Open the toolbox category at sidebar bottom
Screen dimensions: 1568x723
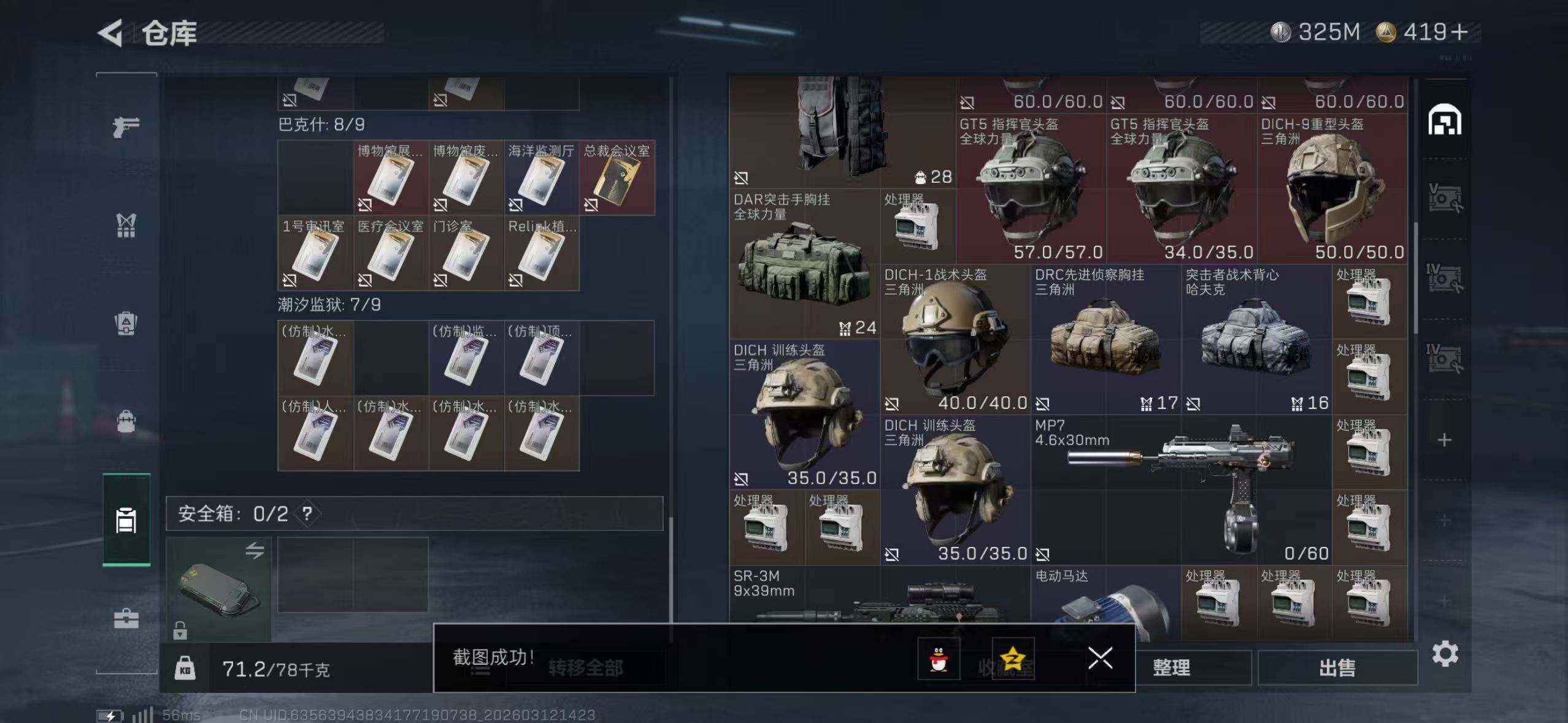tap(126, 618)
